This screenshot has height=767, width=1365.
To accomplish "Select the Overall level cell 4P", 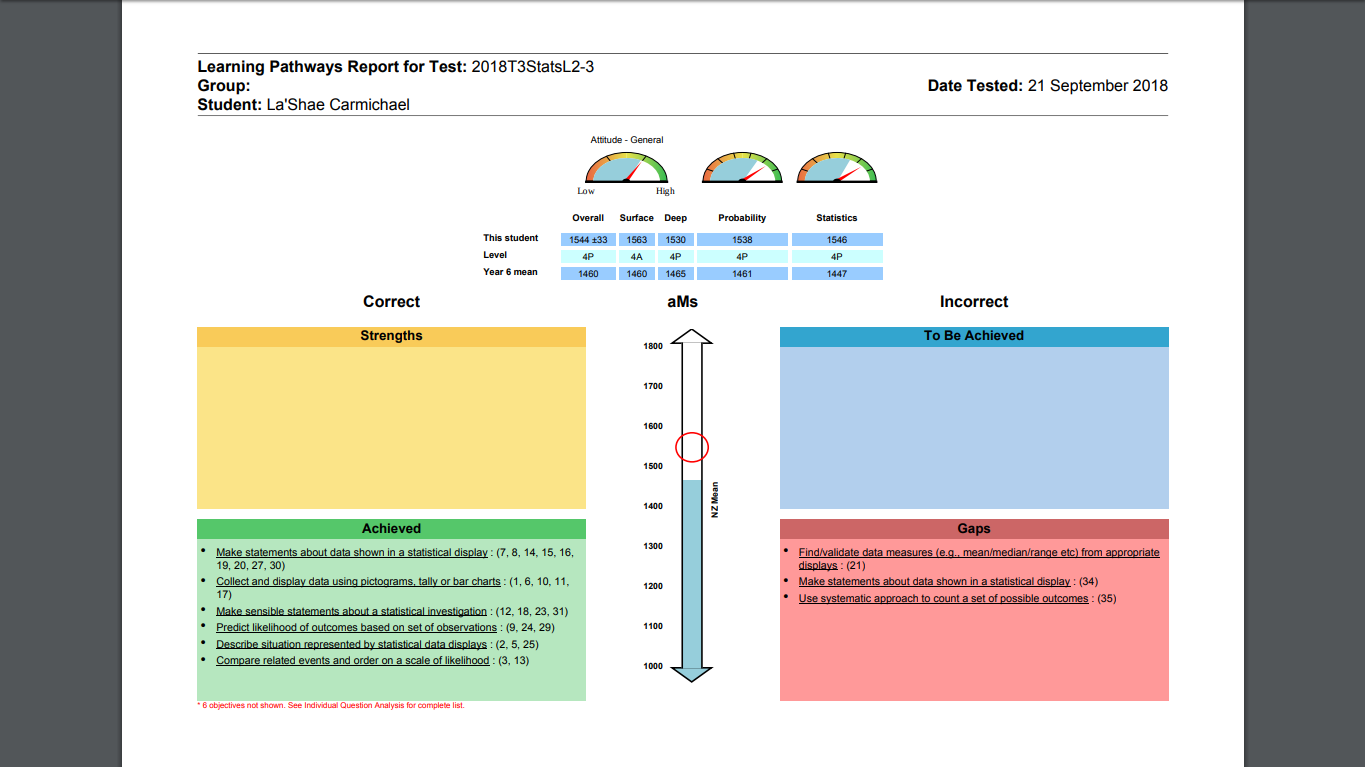I will (588, 257).
